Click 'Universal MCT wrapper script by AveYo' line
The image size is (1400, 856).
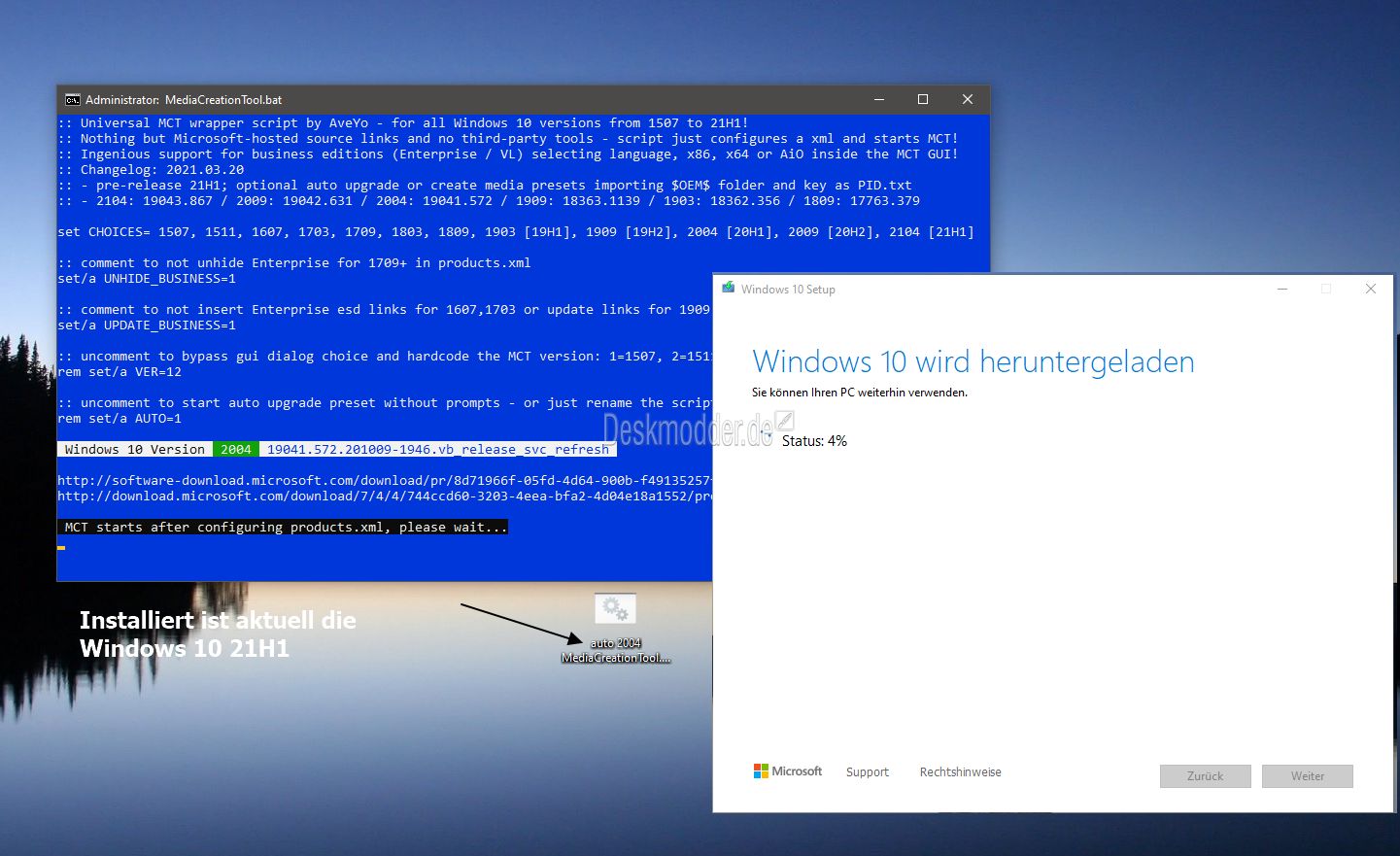click(x=403, y=122)
